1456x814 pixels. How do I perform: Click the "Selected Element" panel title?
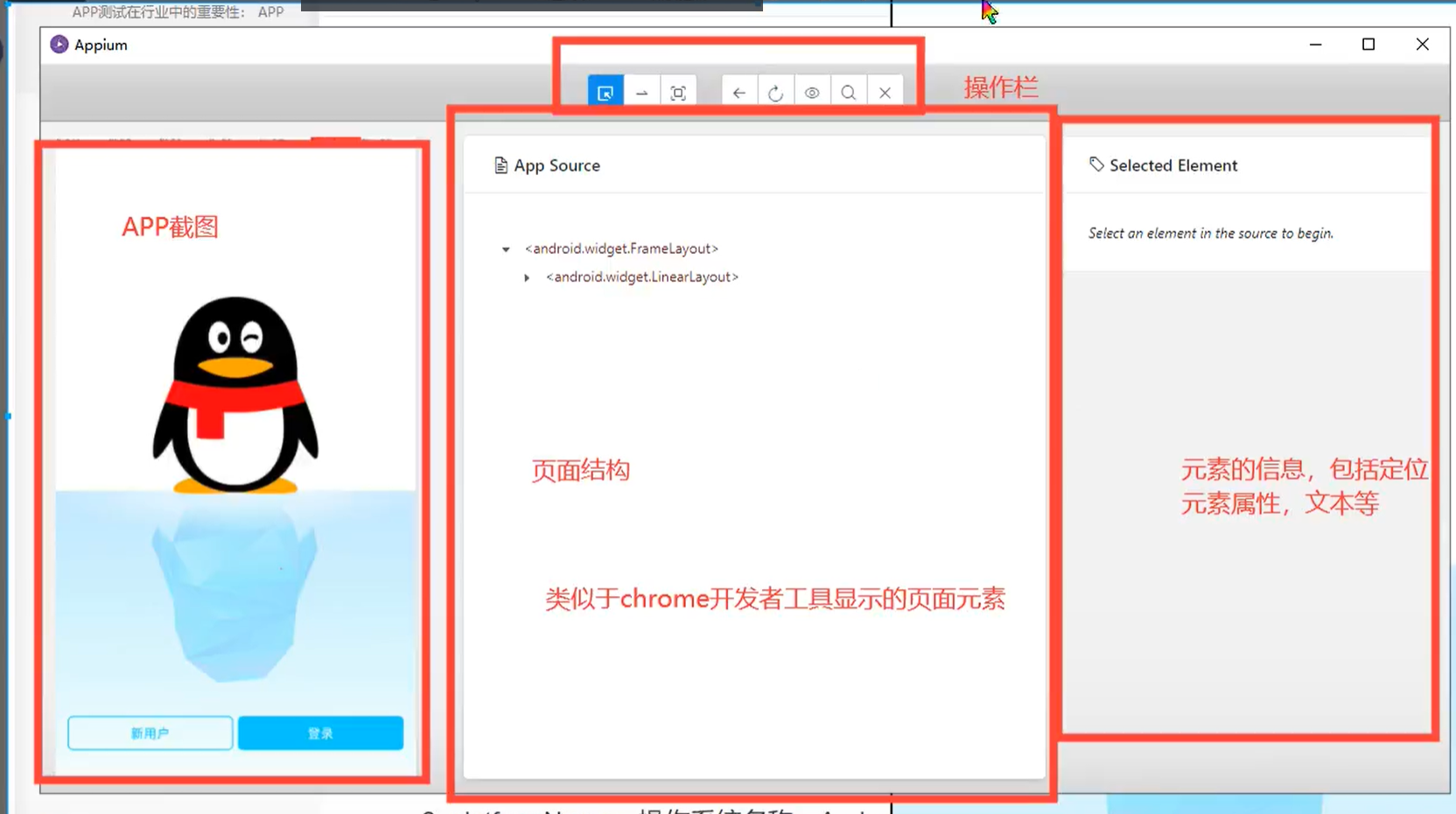[x=1173, y=165]
